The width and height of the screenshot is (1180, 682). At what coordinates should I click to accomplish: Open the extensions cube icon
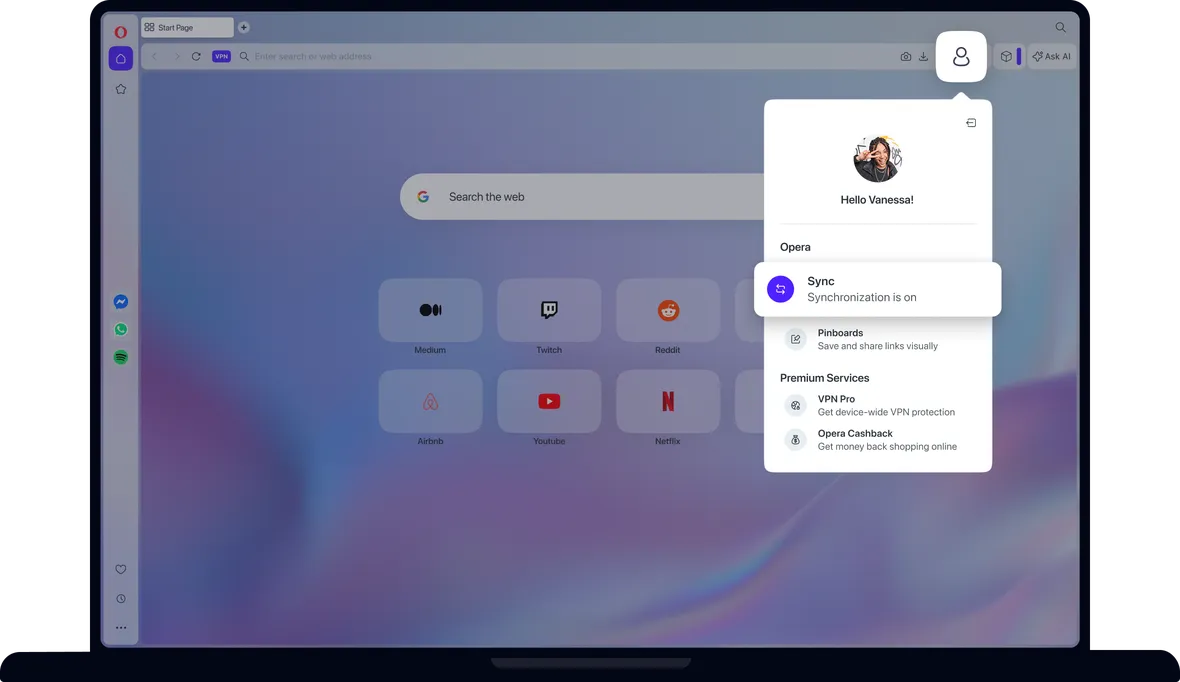coord(1006,56)
